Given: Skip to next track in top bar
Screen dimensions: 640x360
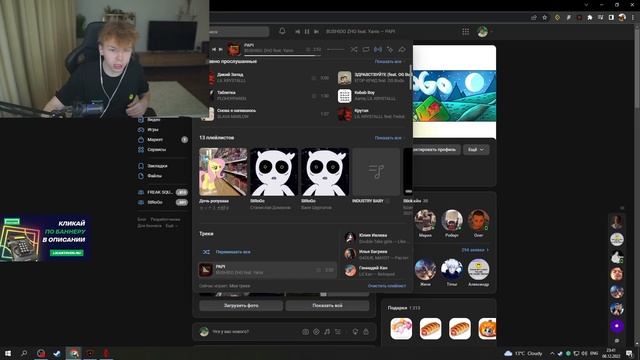Looking at the screenshot, I should click(316, 31).
